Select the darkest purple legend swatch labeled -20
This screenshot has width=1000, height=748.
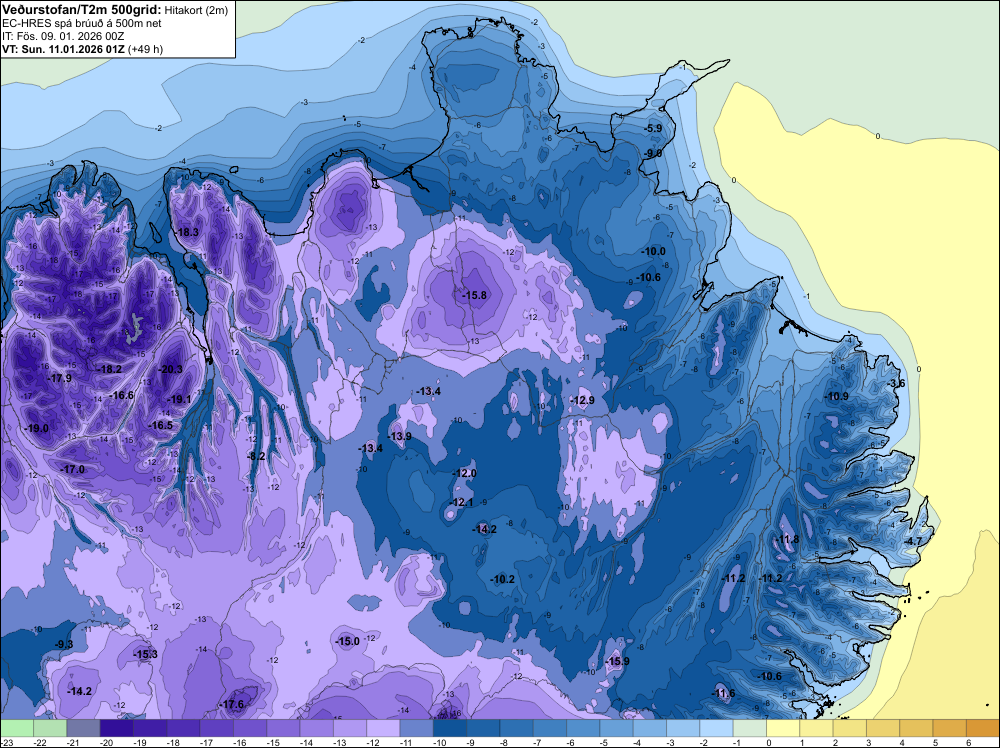tap(117, 728)
